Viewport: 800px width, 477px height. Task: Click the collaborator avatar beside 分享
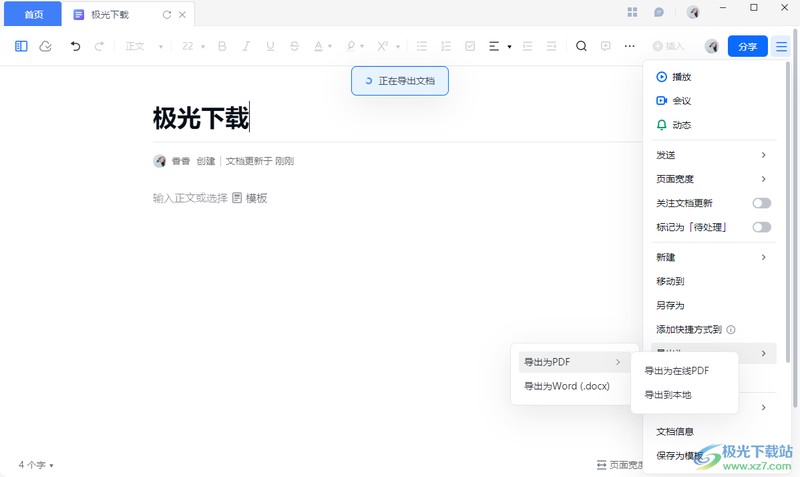click(x=712, y=46)
